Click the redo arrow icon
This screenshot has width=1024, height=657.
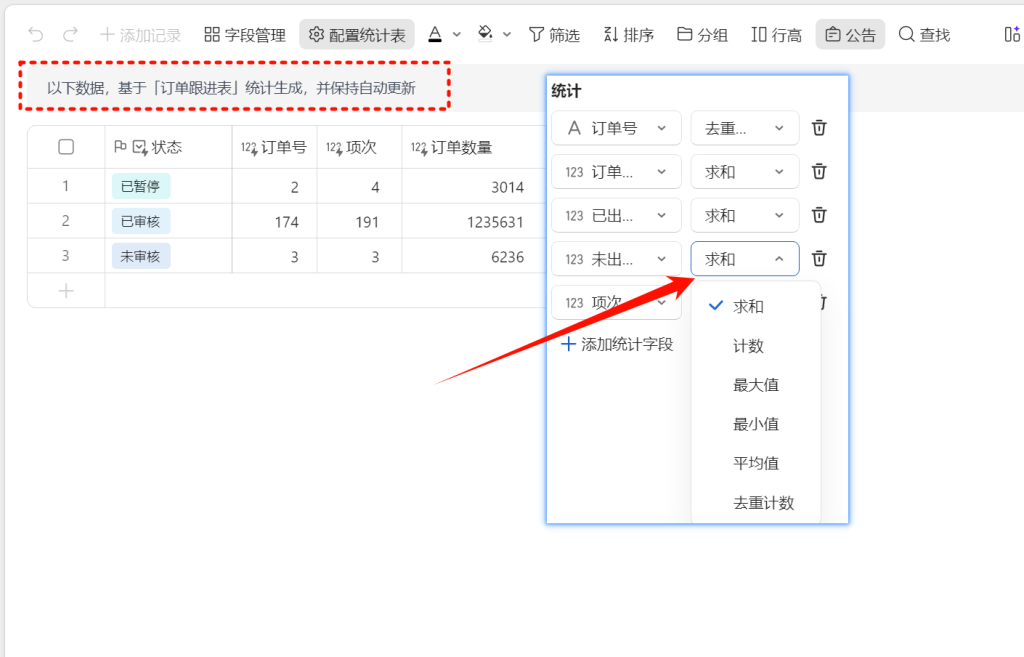71,35
